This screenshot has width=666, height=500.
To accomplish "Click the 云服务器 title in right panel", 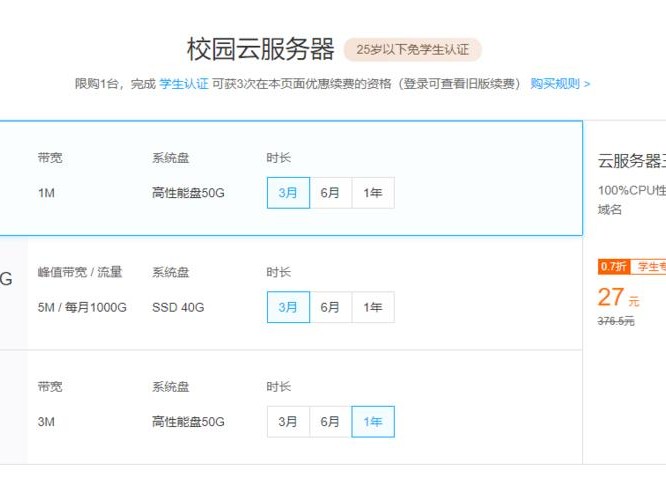I will pyautogui.click(x=632, y=161).
